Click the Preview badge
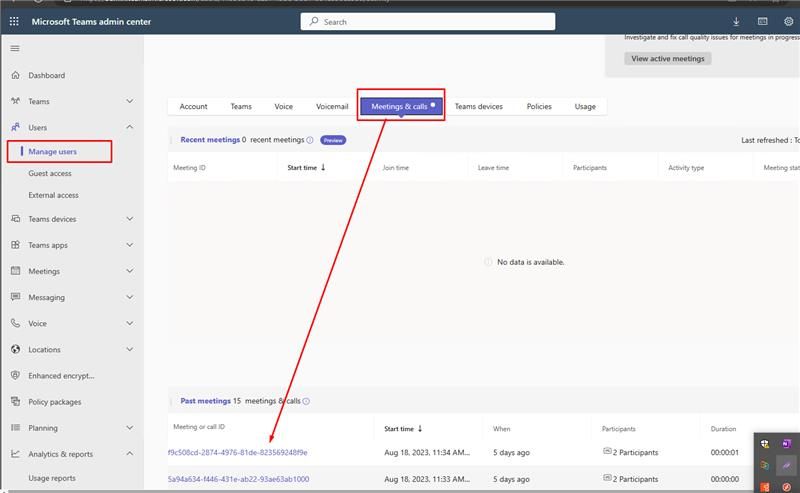800x493 pixels. [x=333, y=140]
